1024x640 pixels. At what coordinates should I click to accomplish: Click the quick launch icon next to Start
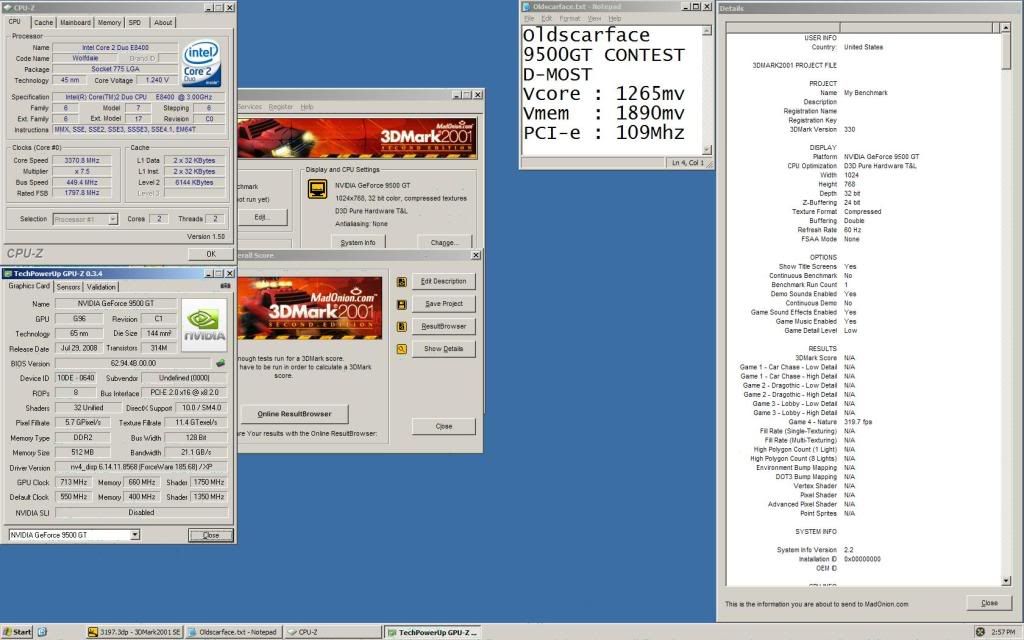[42, 632]
